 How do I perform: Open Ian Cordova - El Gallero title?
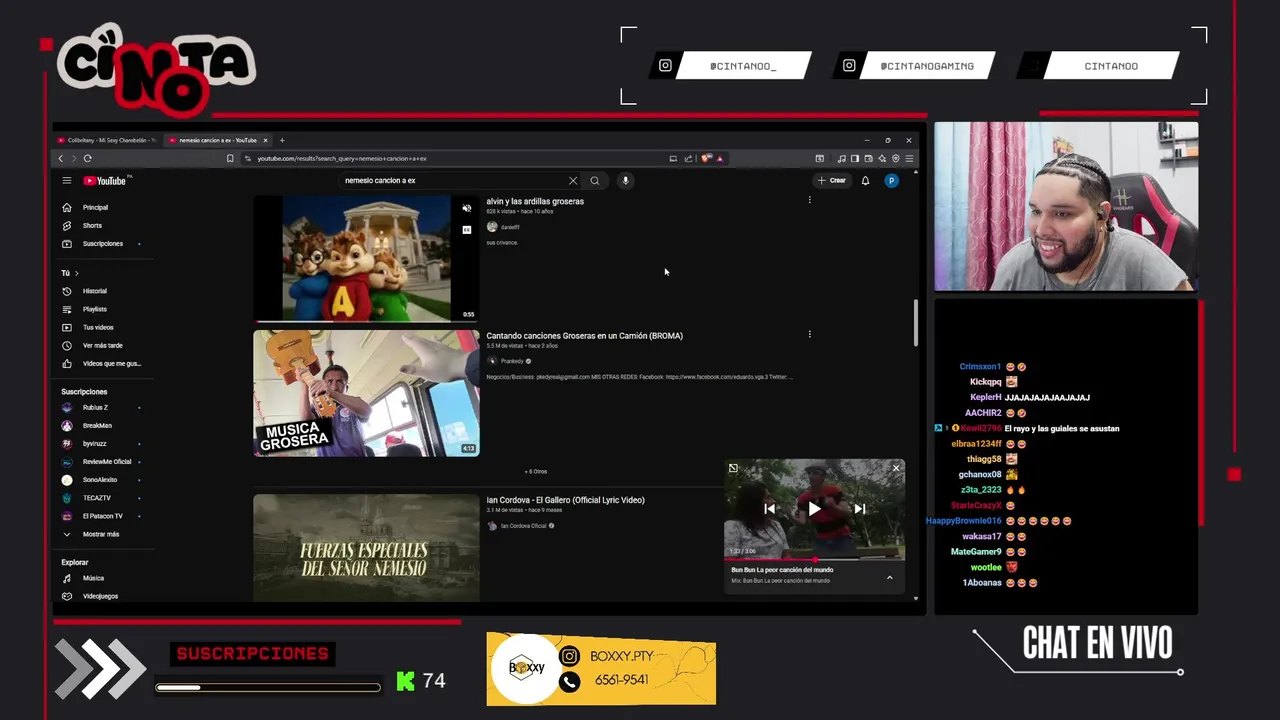(566, 500)
